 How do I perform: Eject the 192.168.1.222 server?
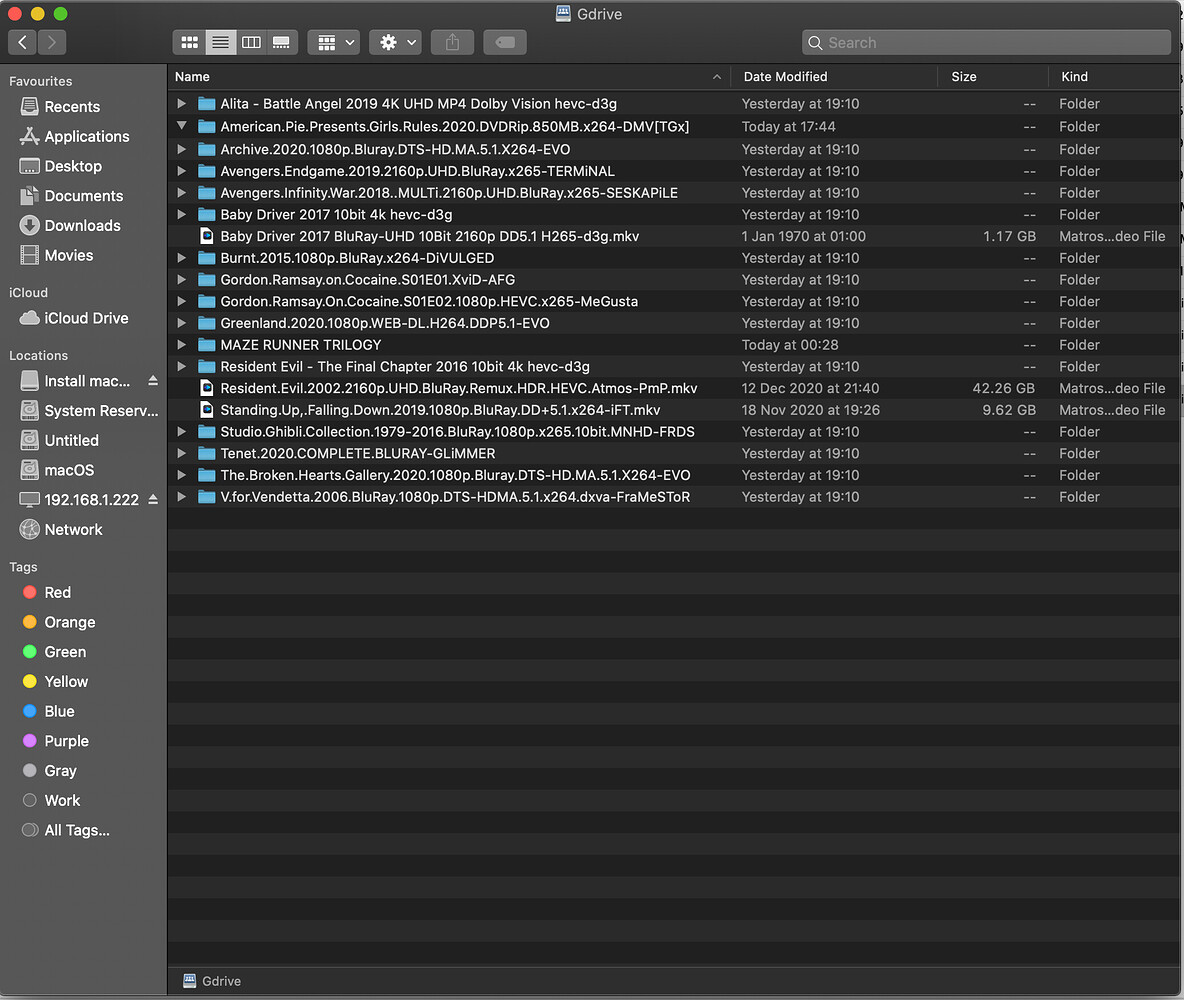click(x=153, y=499)
